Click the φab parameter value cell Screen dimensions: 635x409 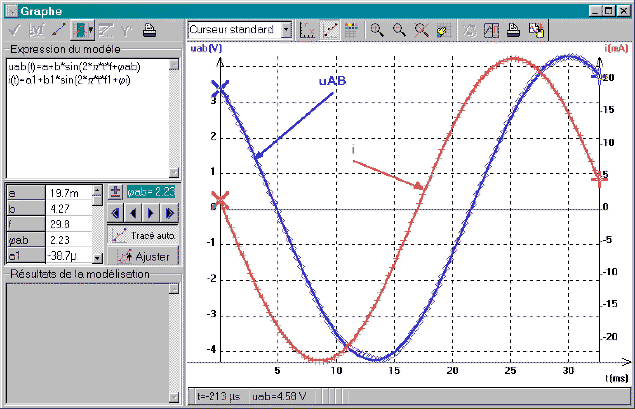[x=69, y=241]
